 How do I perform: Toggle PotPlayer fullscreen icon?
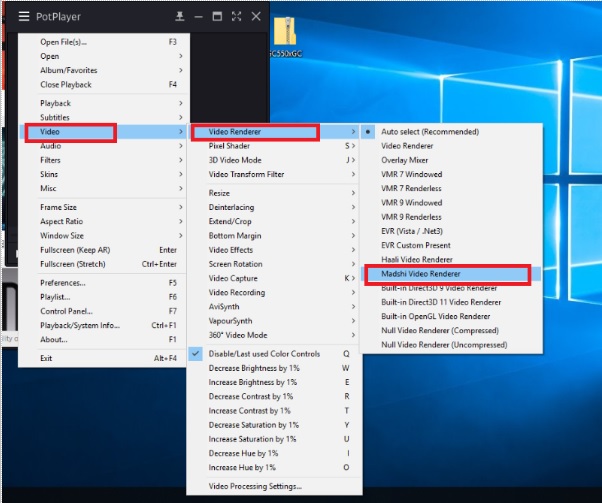[x=236, y=16]
